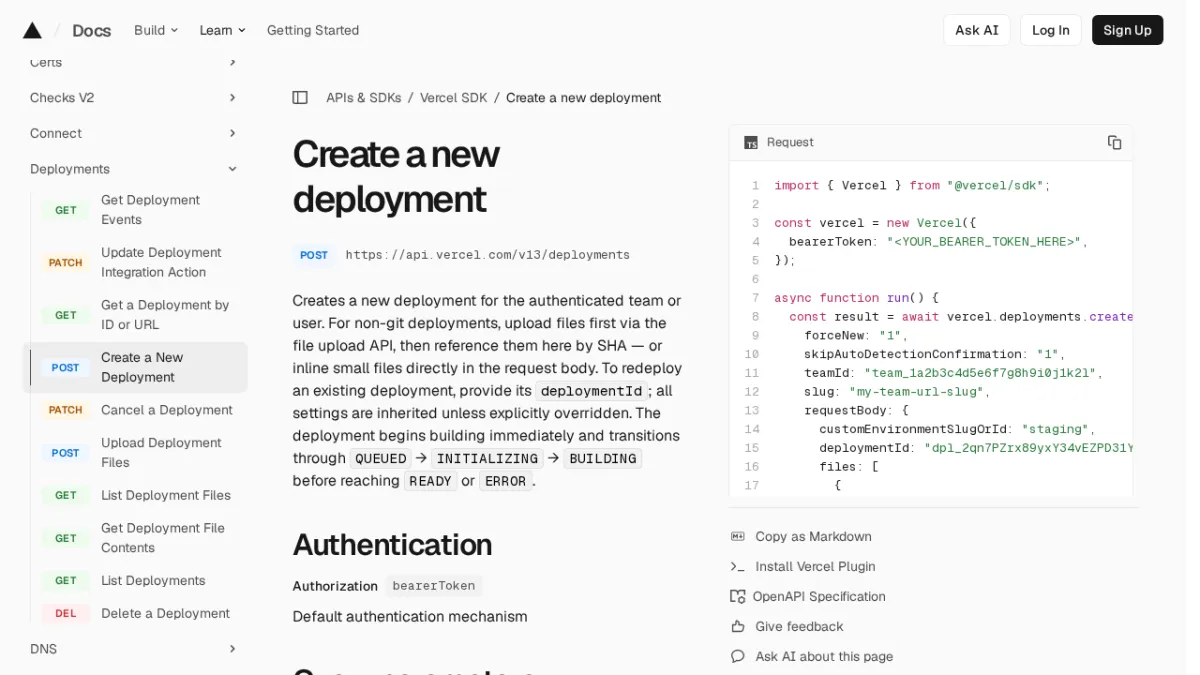Image resolution: width=1200 pixels, height=675 pixels.
Task: Click the QUEUED status code label
Action: pos(379,458)
